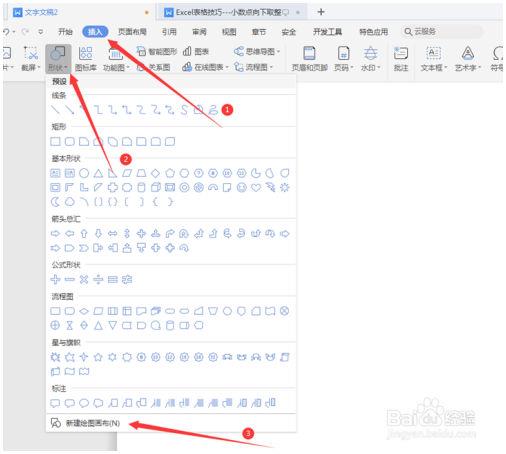Open the 图标库 icon library
The height and width of the screenshot is (454, 506).
tap(86, 59)
